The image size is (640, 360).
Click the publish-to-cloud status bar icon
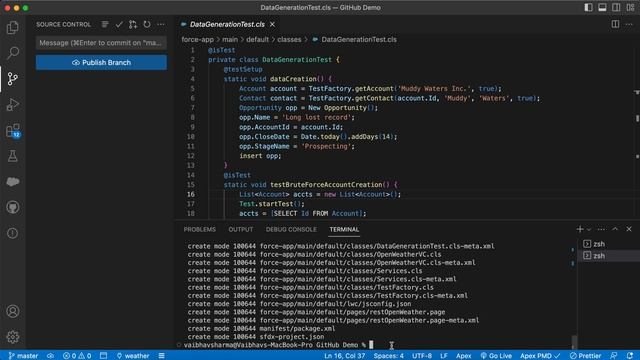pos(50,356)
